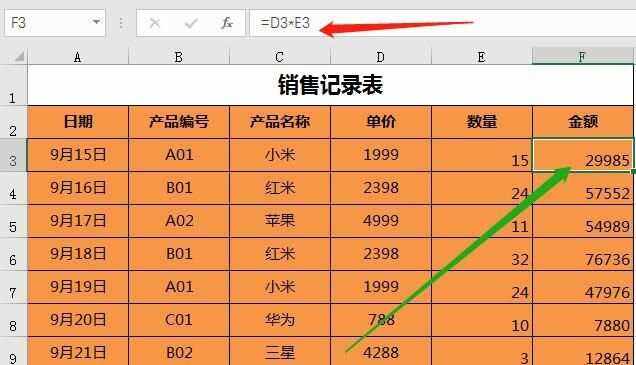
Task: Click the Name Box showing F3
Action: click(x=55, y=23)
